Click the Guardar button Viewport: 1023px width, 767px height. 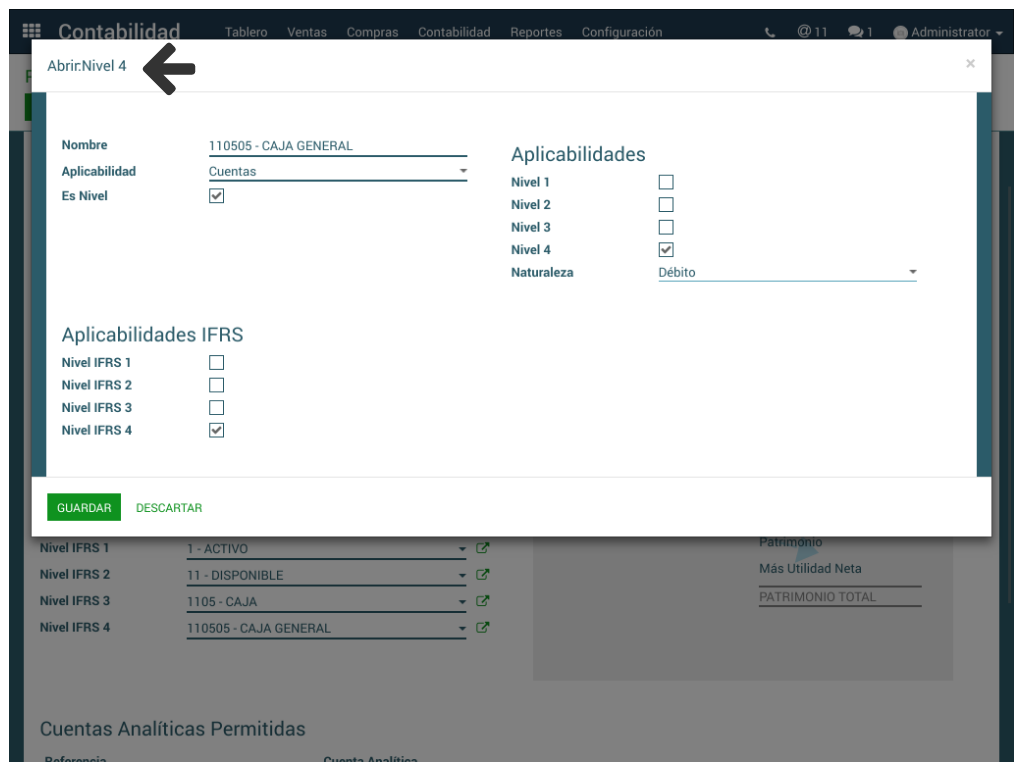click(84, 508)
